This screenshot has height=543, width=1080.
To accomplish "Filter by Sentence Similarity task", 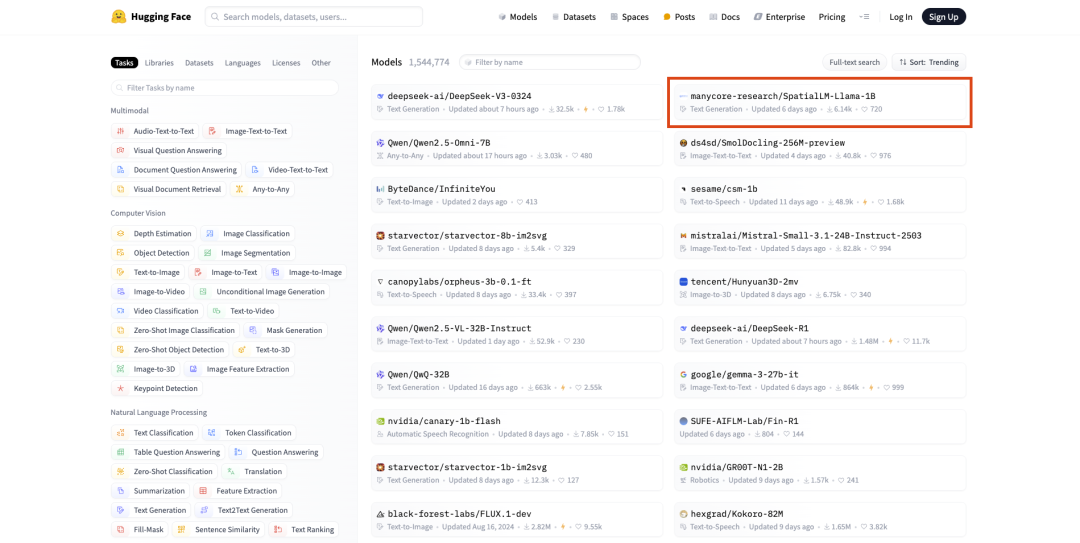I will (x=218, y=529).
